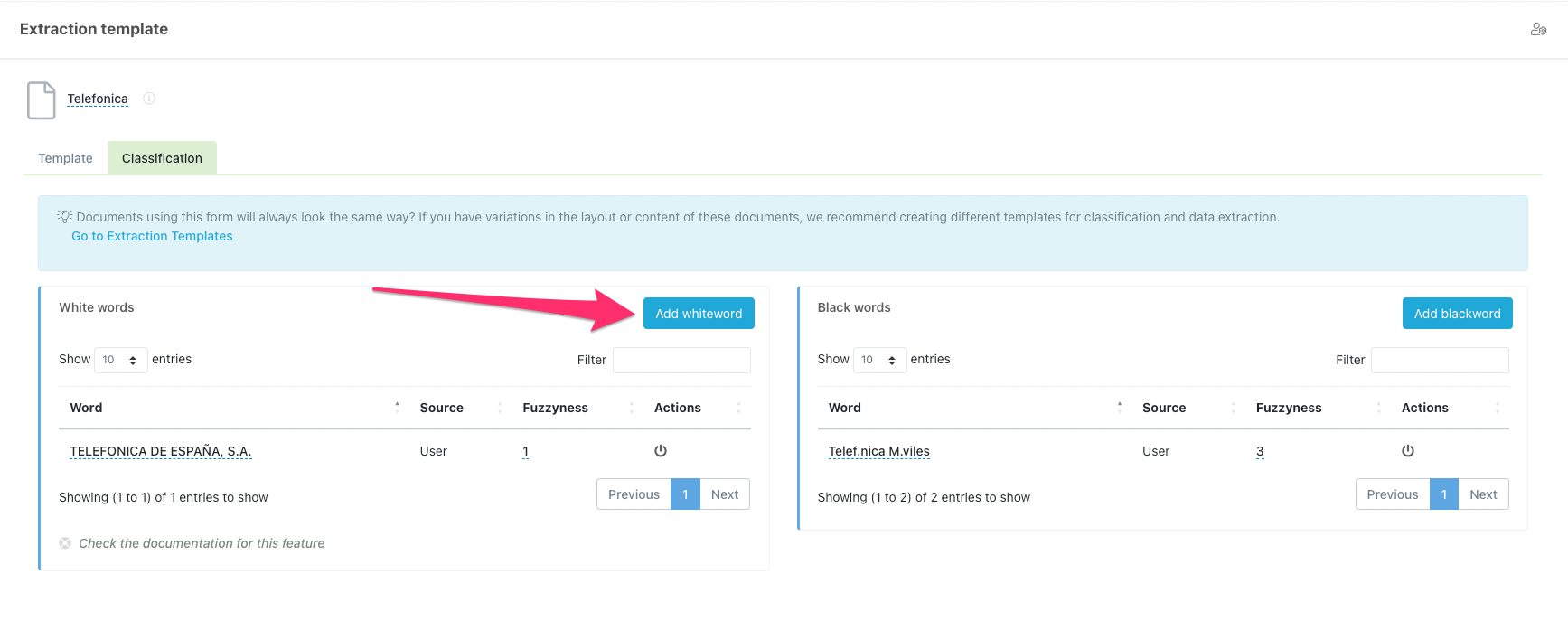Show the info tooltip beside Telefonica
This screenshot has height=621, width=1568.
click(x=149, y=99)
